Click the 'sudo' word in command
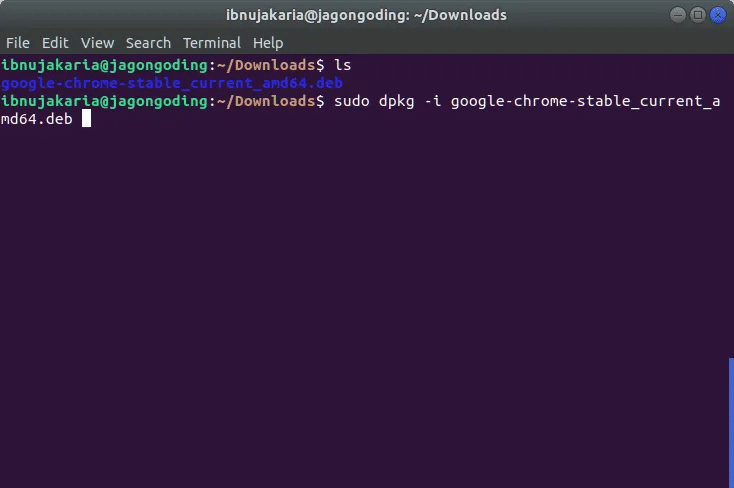This screenshot has width=734, height=488. (352, 101)
